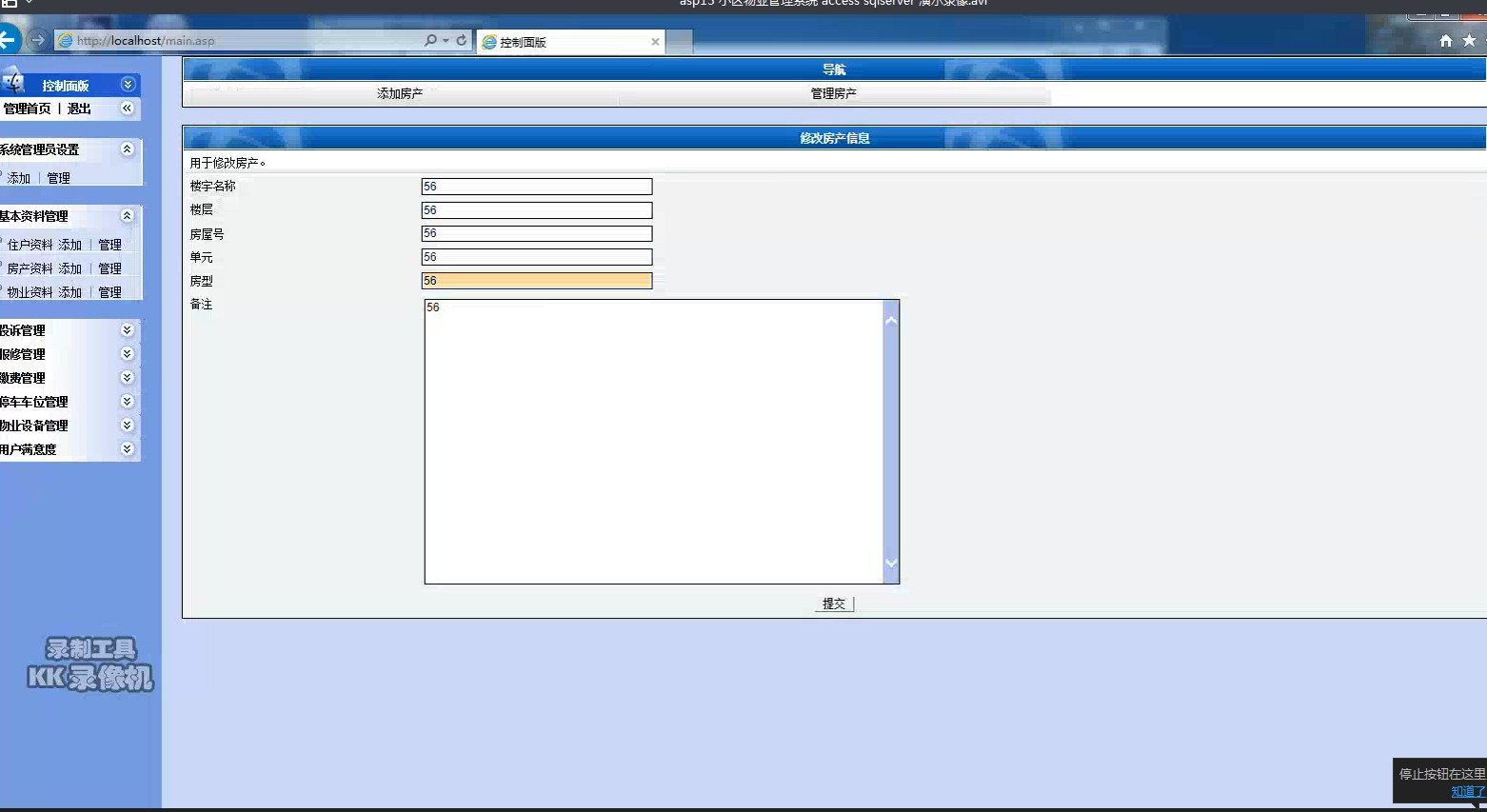The image size is (1487, 812).
Task: Click 添加 under 系统管理员设置
Action: coord(18,178)
